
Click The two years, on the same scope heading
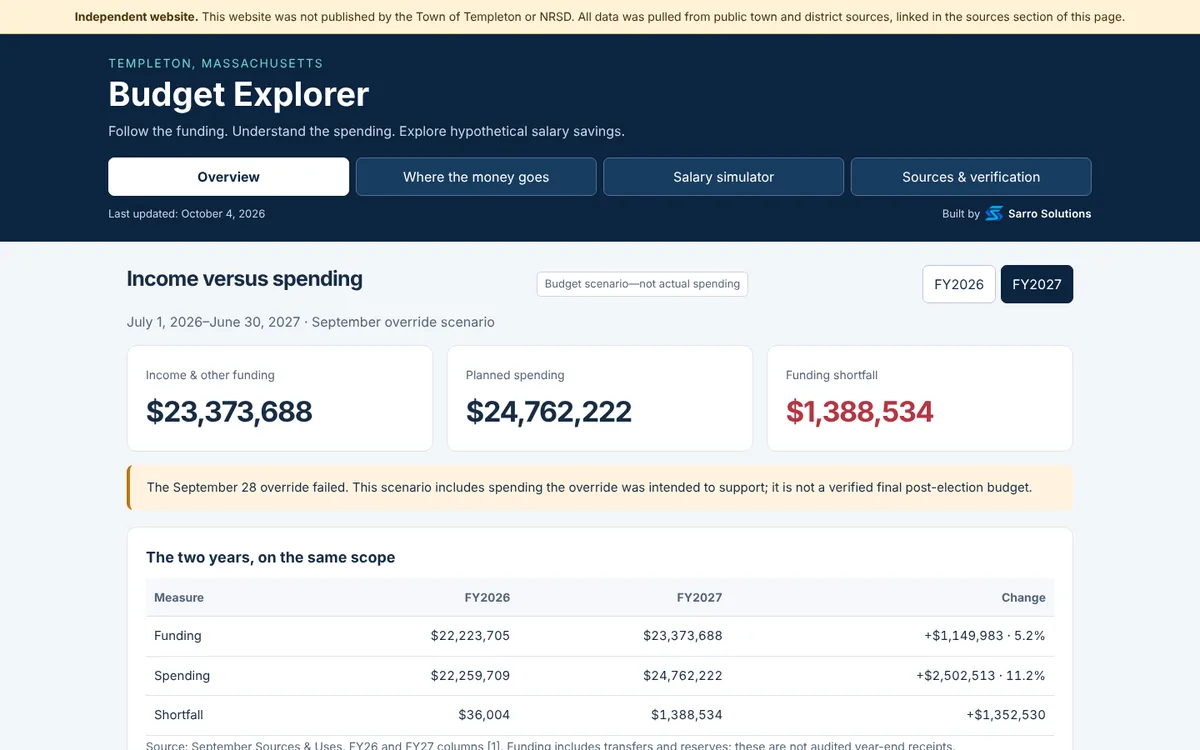[x=270, y=557]
